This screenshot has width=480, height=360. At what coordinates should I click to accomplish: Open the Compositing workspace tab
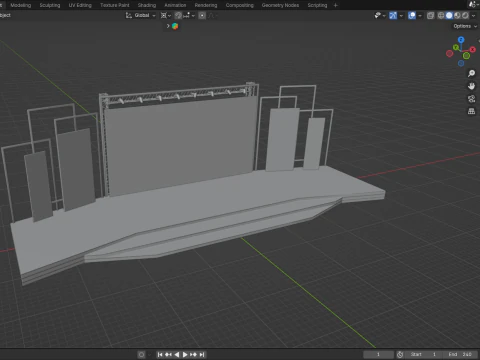pyautogui.click(x=239, y=5)
